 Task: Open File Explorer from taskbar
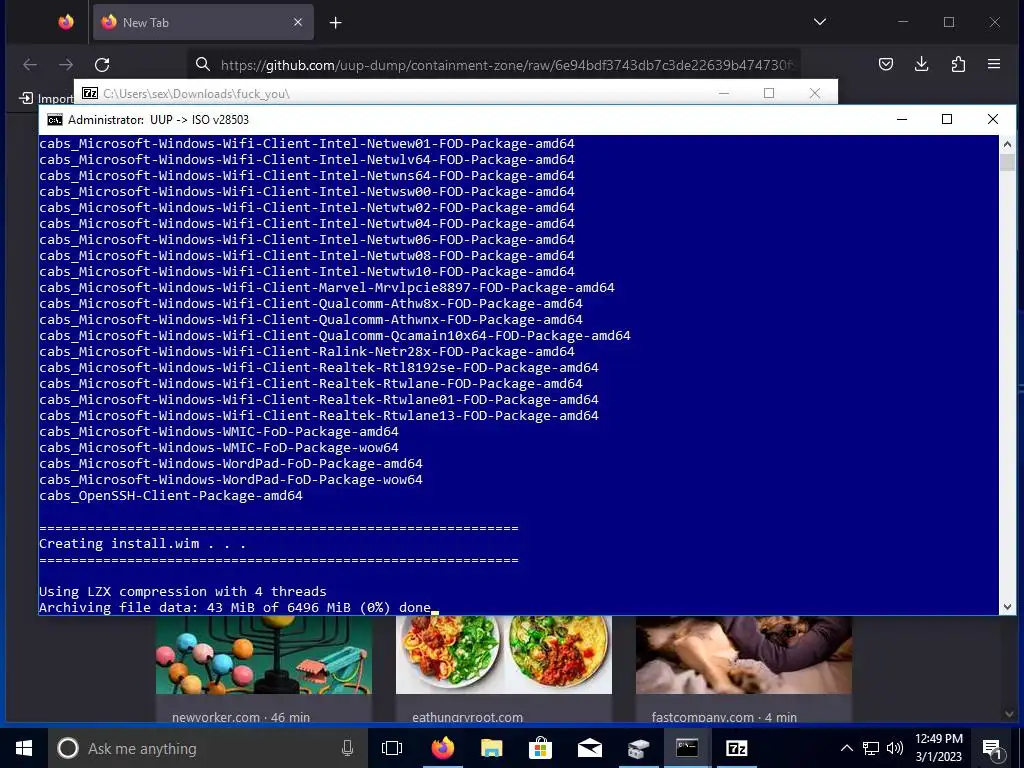coord(492,748)
